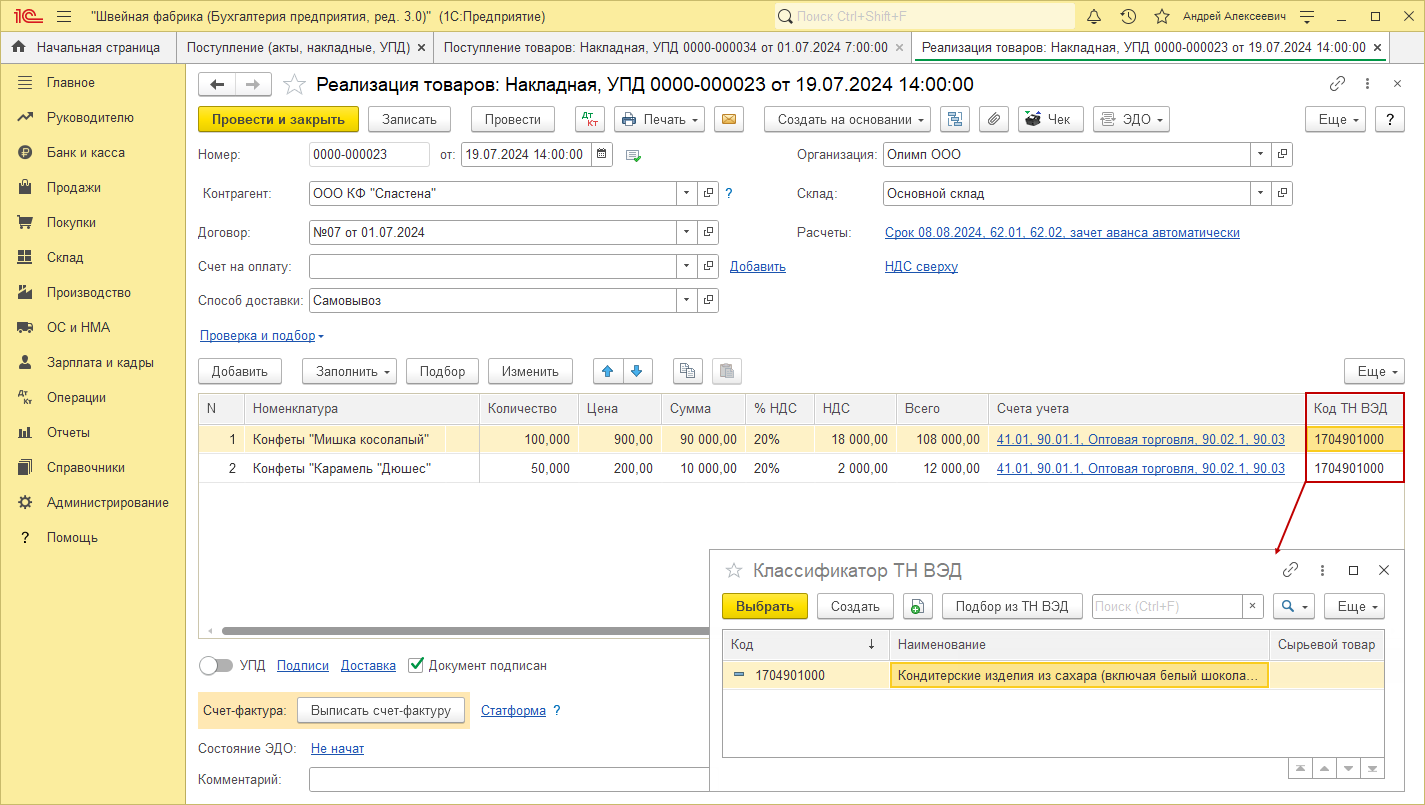
Task: Copy rows icon in table toolbar
Action: click(687, 371)
